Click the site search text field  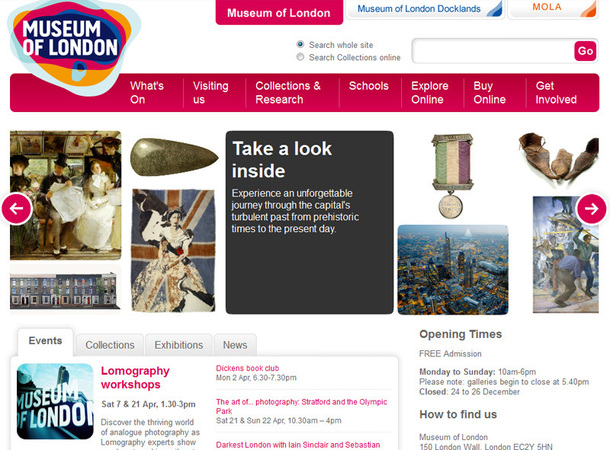pyautogui.click(x=492, y=51)
